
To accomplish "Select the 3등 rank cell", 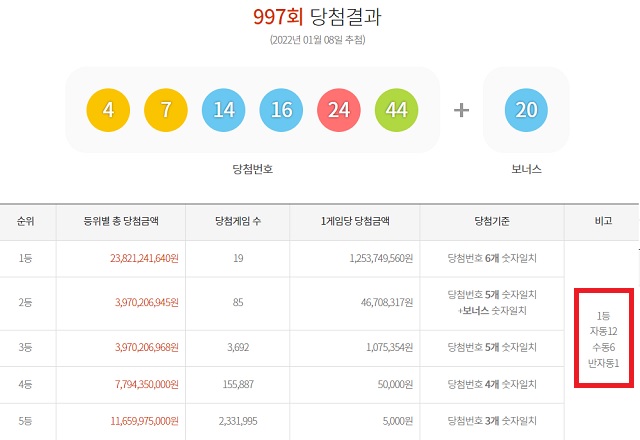I will 25,347.
